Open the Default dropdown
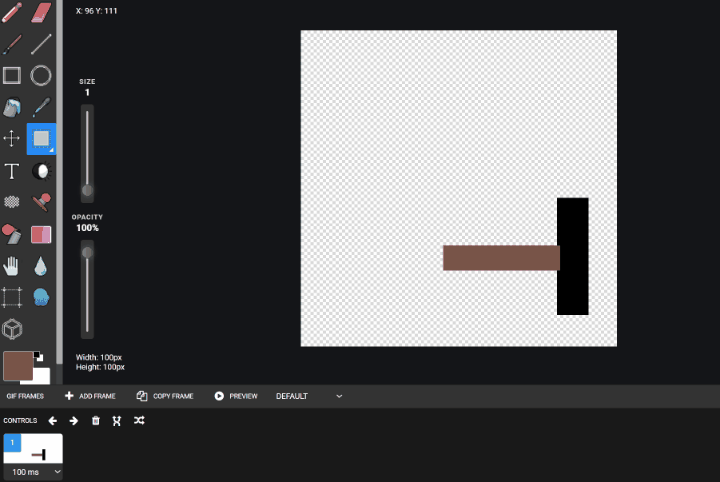Screen dimensions: 720x482 pos(309,396)
